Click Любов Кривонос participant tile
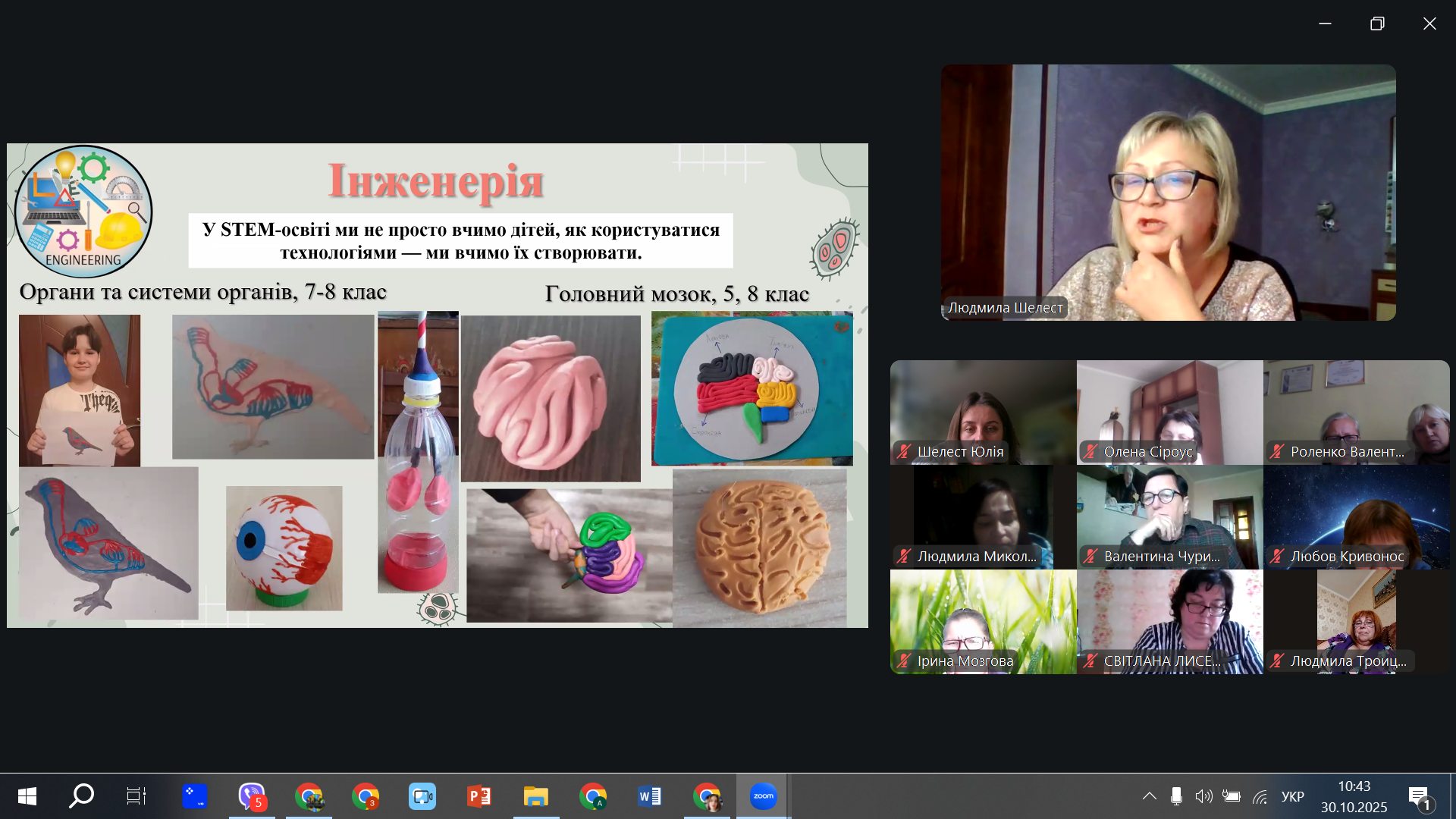 point(1356,516)
